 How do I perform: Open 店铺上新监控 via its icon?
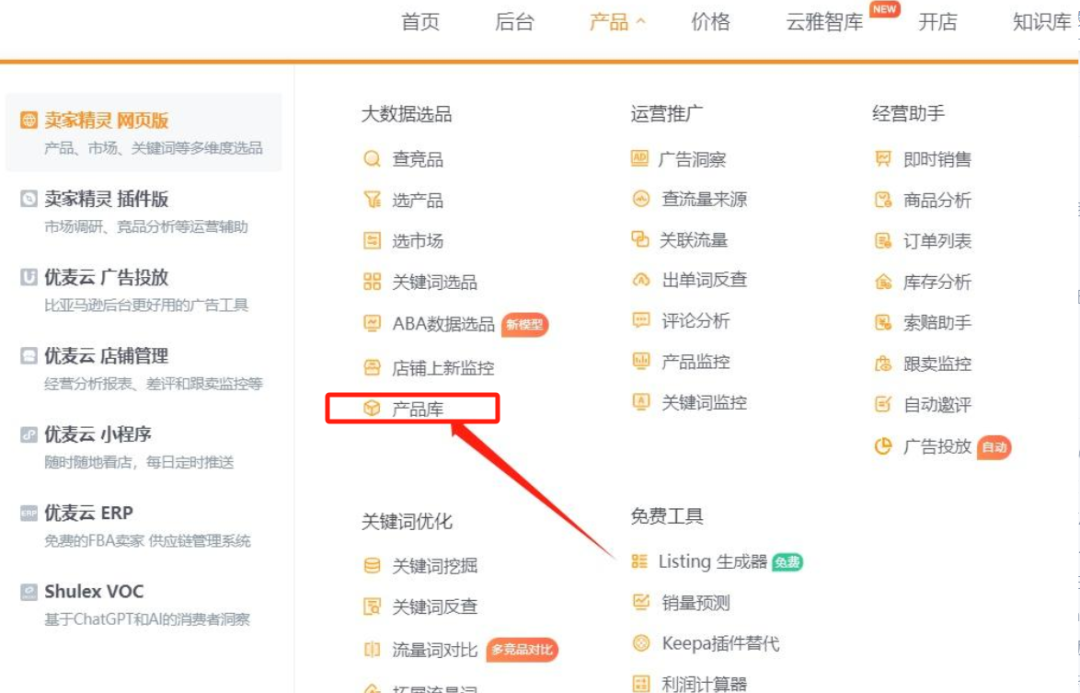371,366
